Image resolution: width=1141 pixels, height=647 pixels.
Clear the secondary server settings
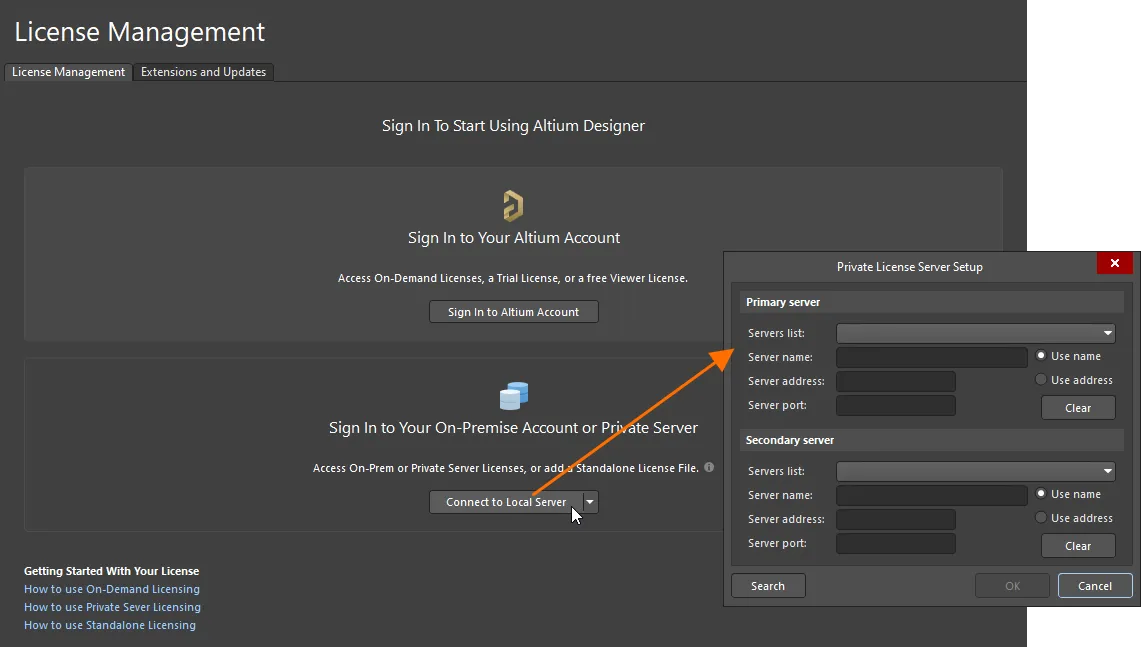(1078, 546)
